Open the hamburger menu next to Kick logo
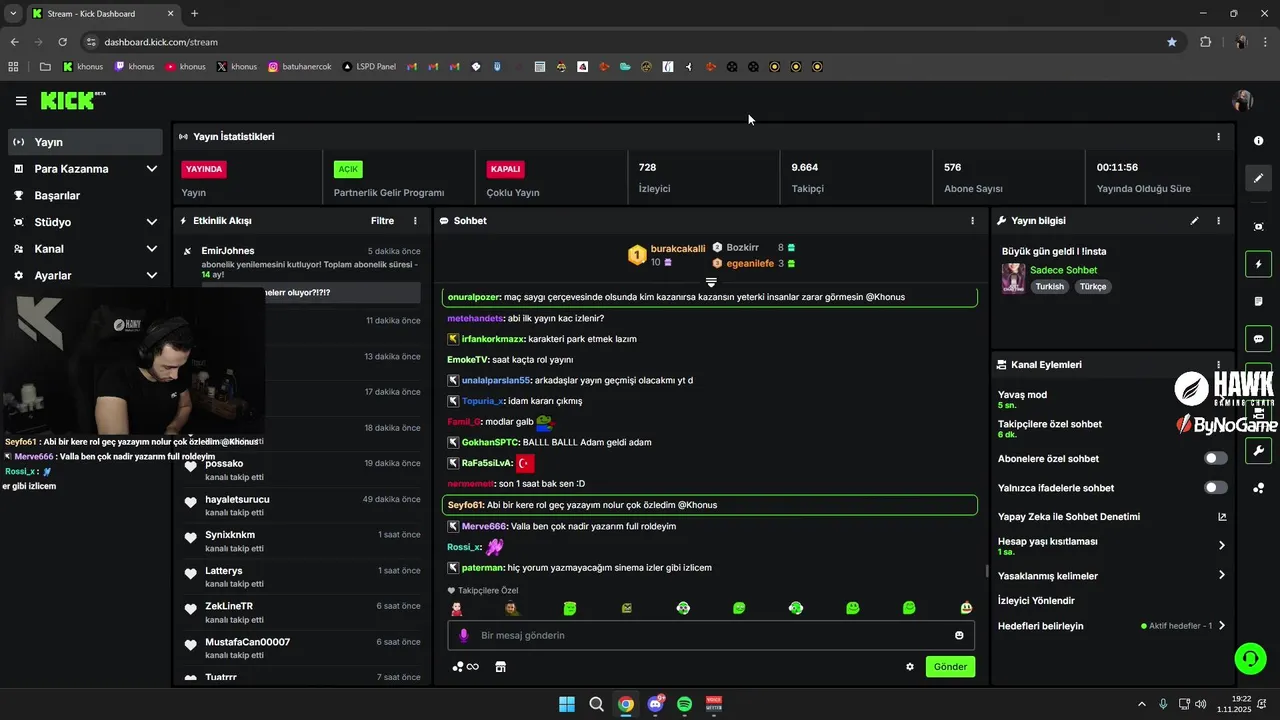 coord(21,101)
